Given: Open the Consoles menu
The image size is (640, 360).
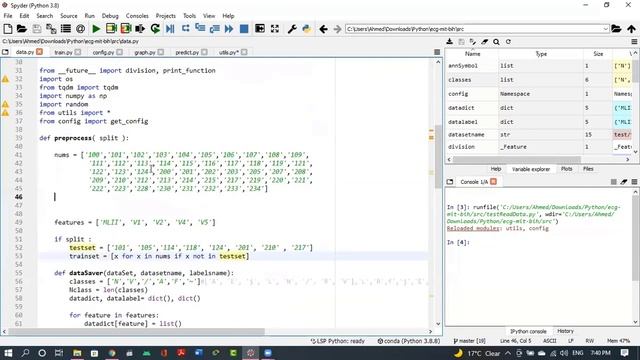Looking at the screenshot, I should click(137, 16).
